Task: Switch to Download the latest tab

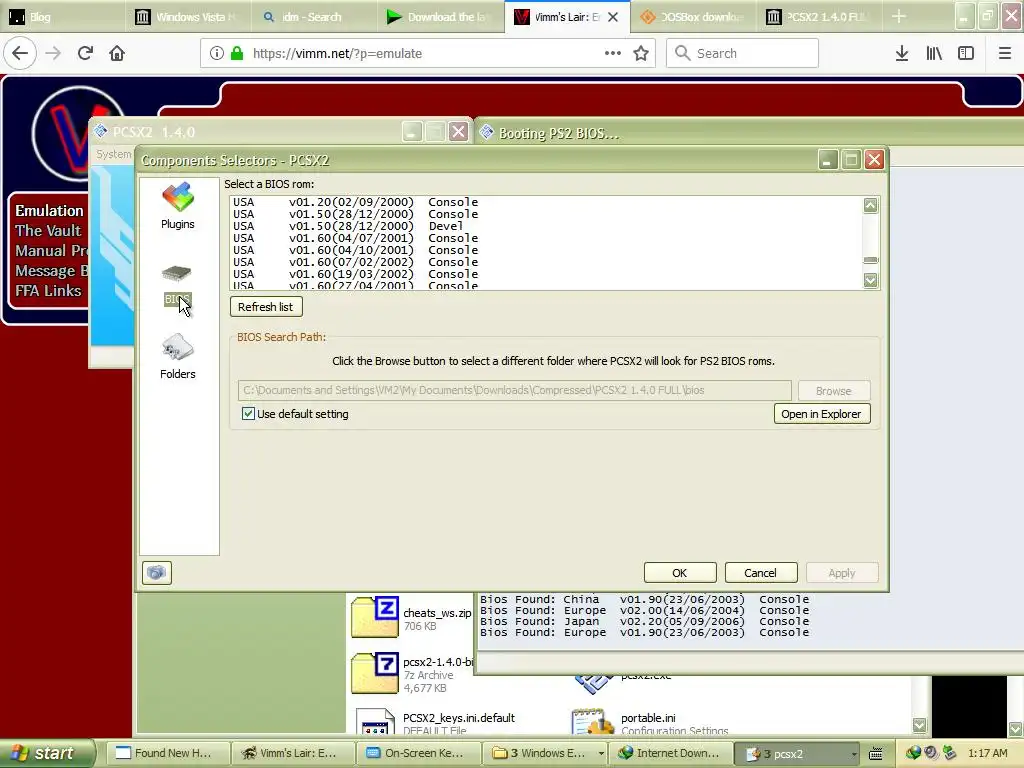Action: coord(440,17)
